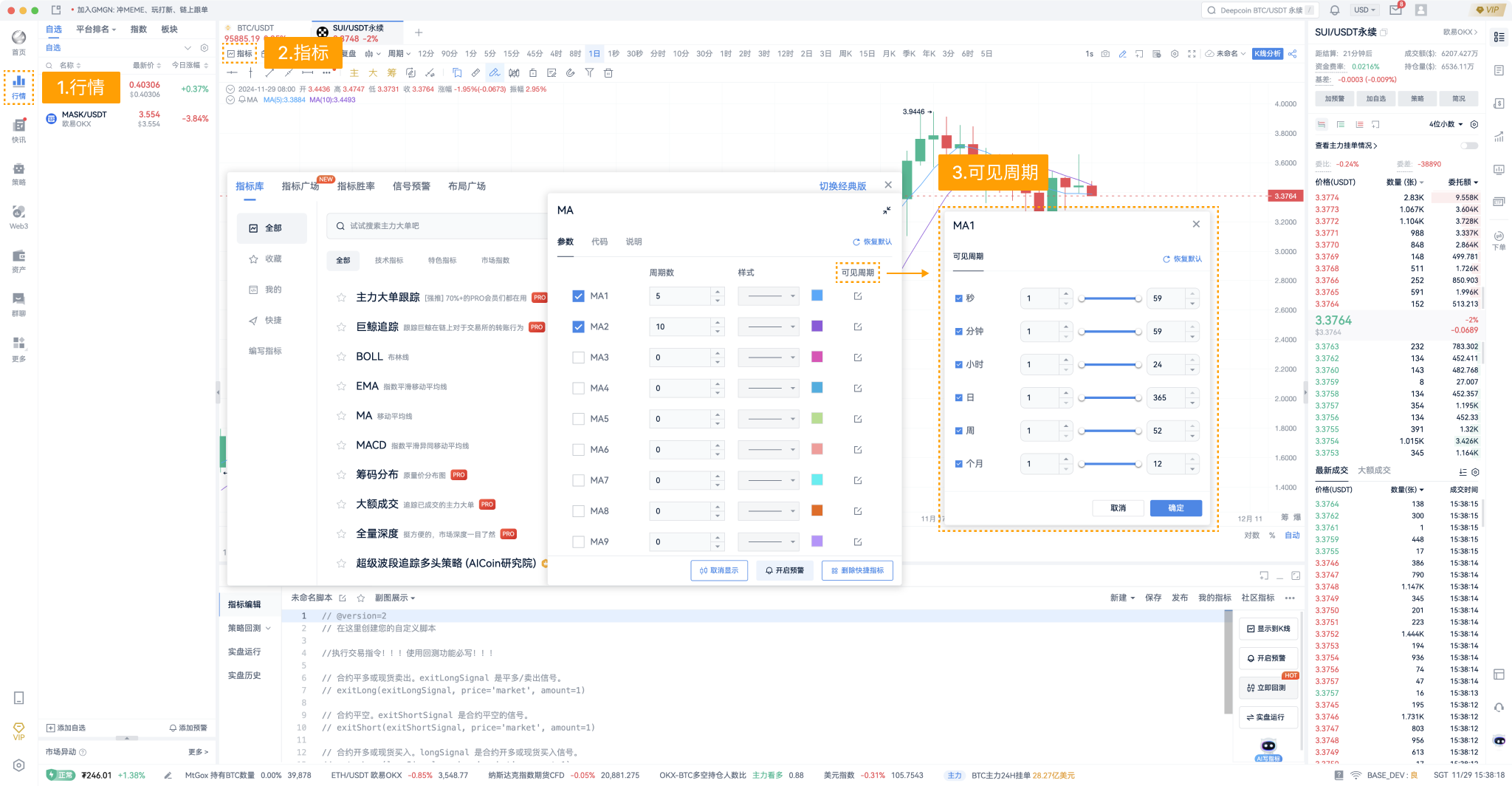Open the mail inbox icon

coord(1395,10)
